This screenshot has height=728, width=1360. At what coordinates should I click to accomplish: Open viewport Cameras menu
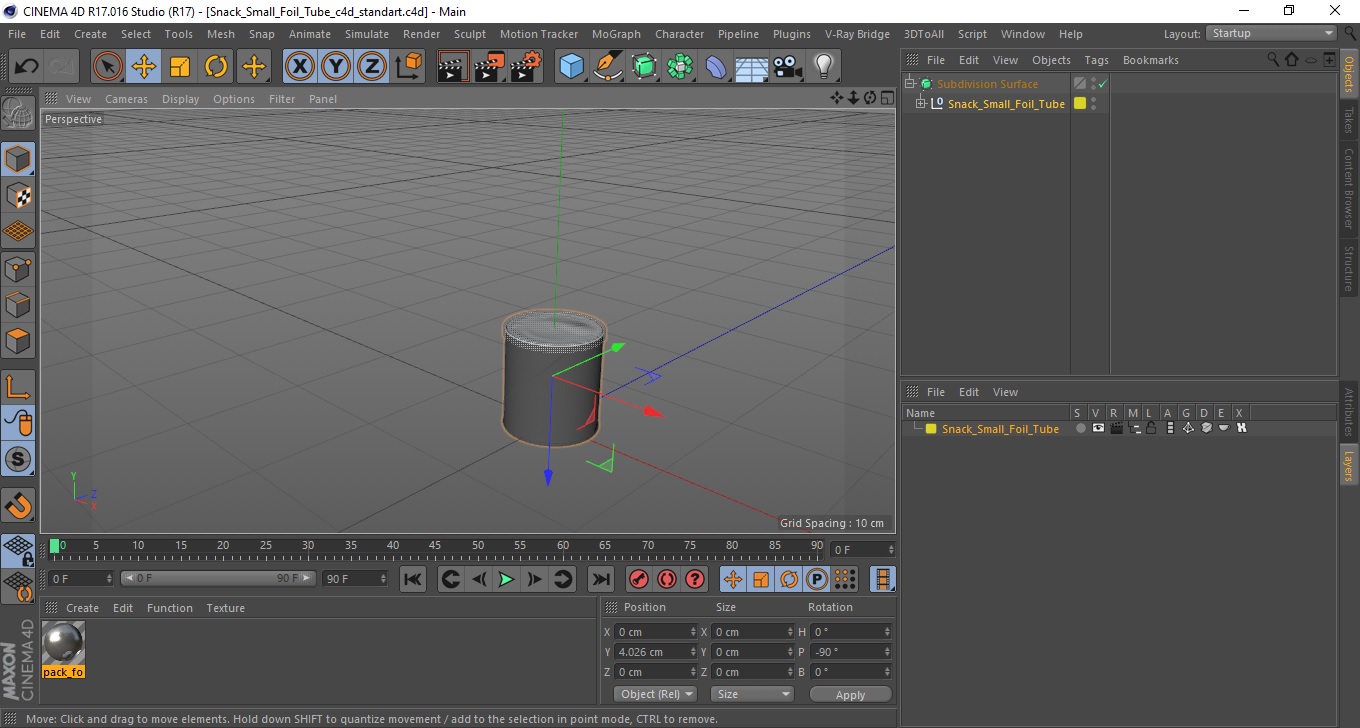[x=126, y=99]
